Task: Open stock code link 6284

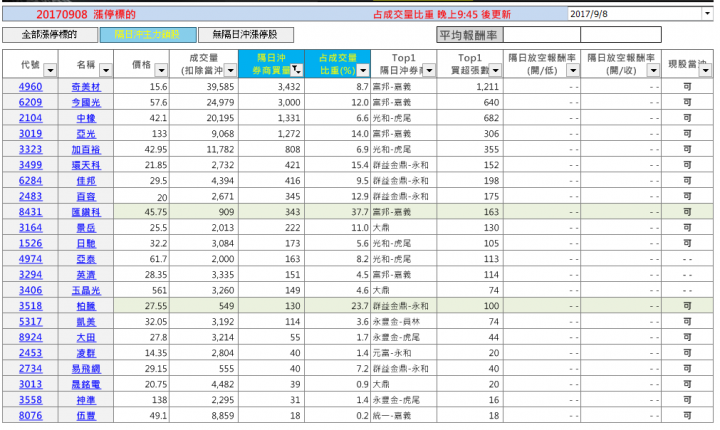Action: click(30, 181)
